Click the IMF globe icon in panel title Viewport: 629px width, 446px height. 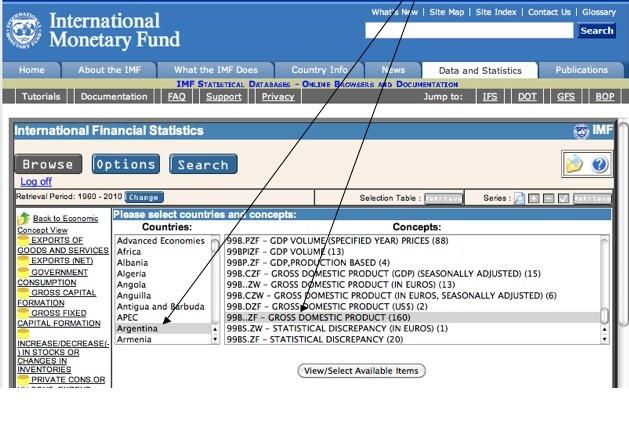pyautogui.click(x=581, y=131)
